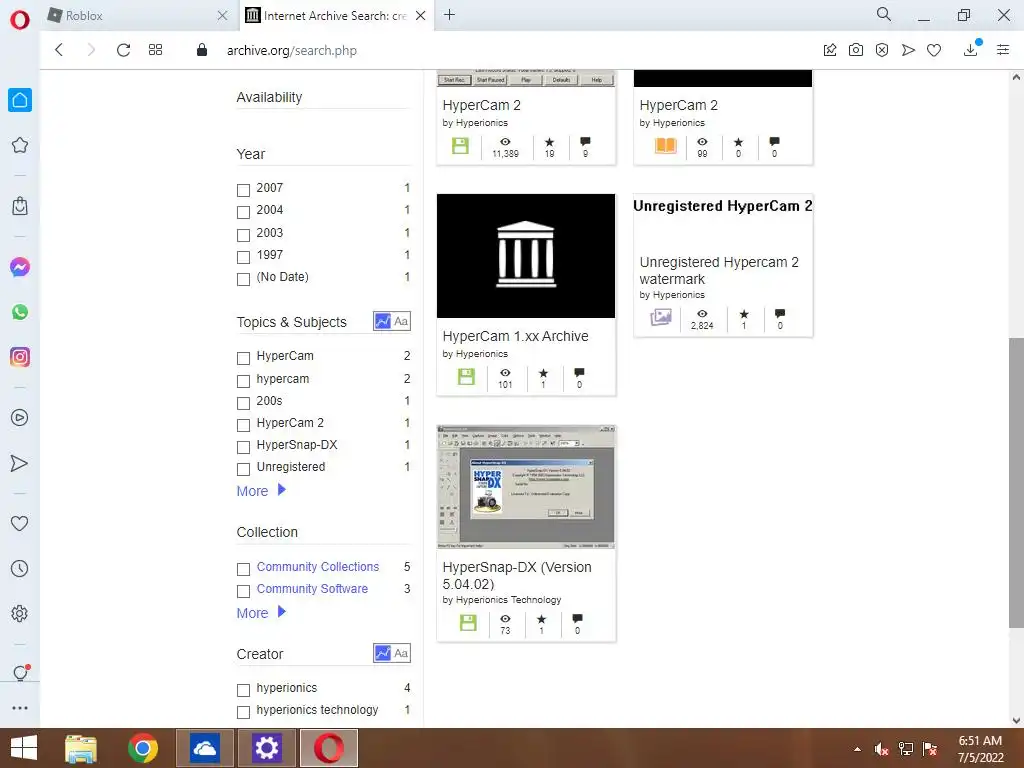1024x768 pixels.
Task: Open the Windows Start menu
Action: point(24,748)
